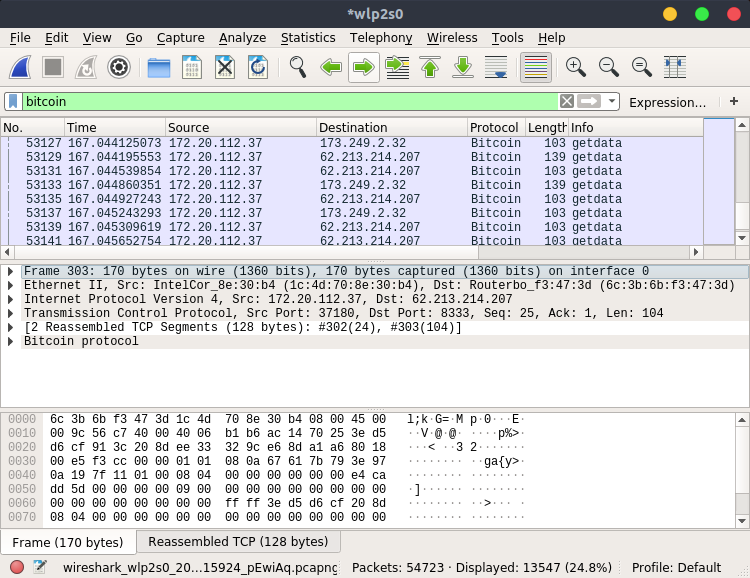Open the Tools menu
The width and height of the screenshot is (750, 578).
[x=507, y=38]
